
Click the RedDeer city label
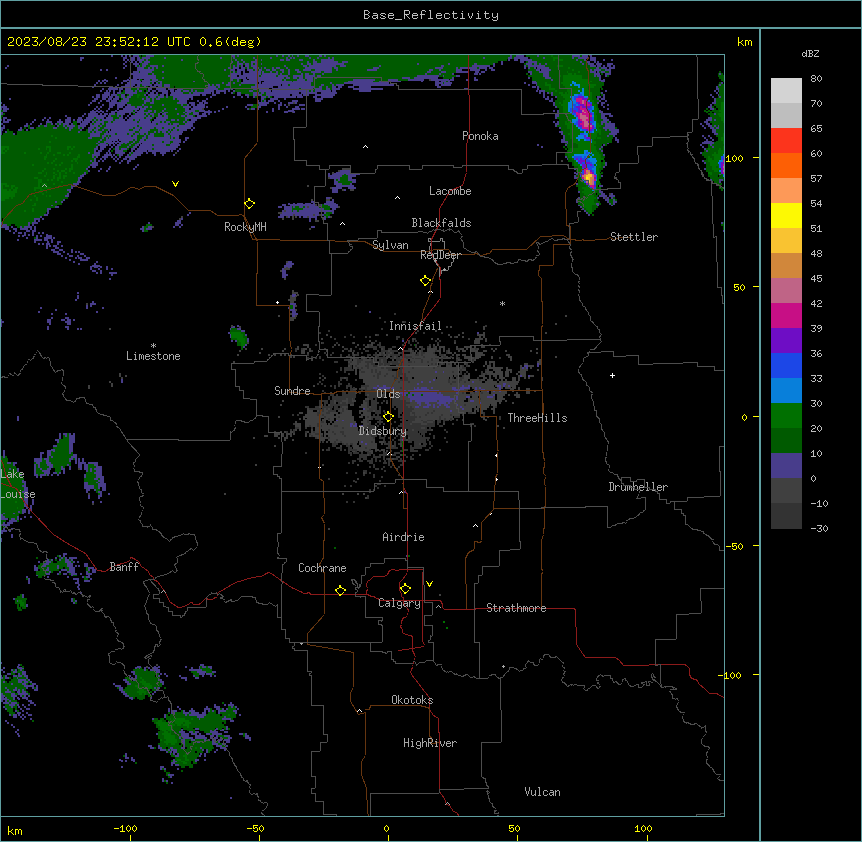pyautogui.click(x=440, y=255)
